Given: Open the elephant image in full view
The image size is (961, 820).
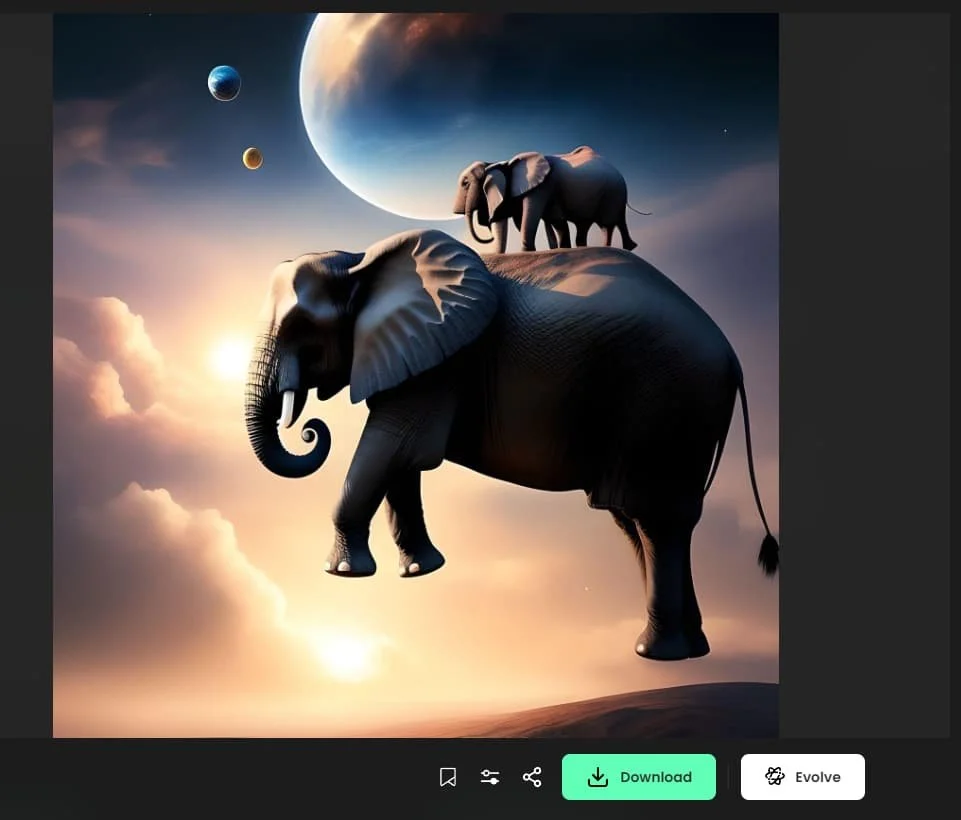Looking at the screenshot, I should point(415,375).
